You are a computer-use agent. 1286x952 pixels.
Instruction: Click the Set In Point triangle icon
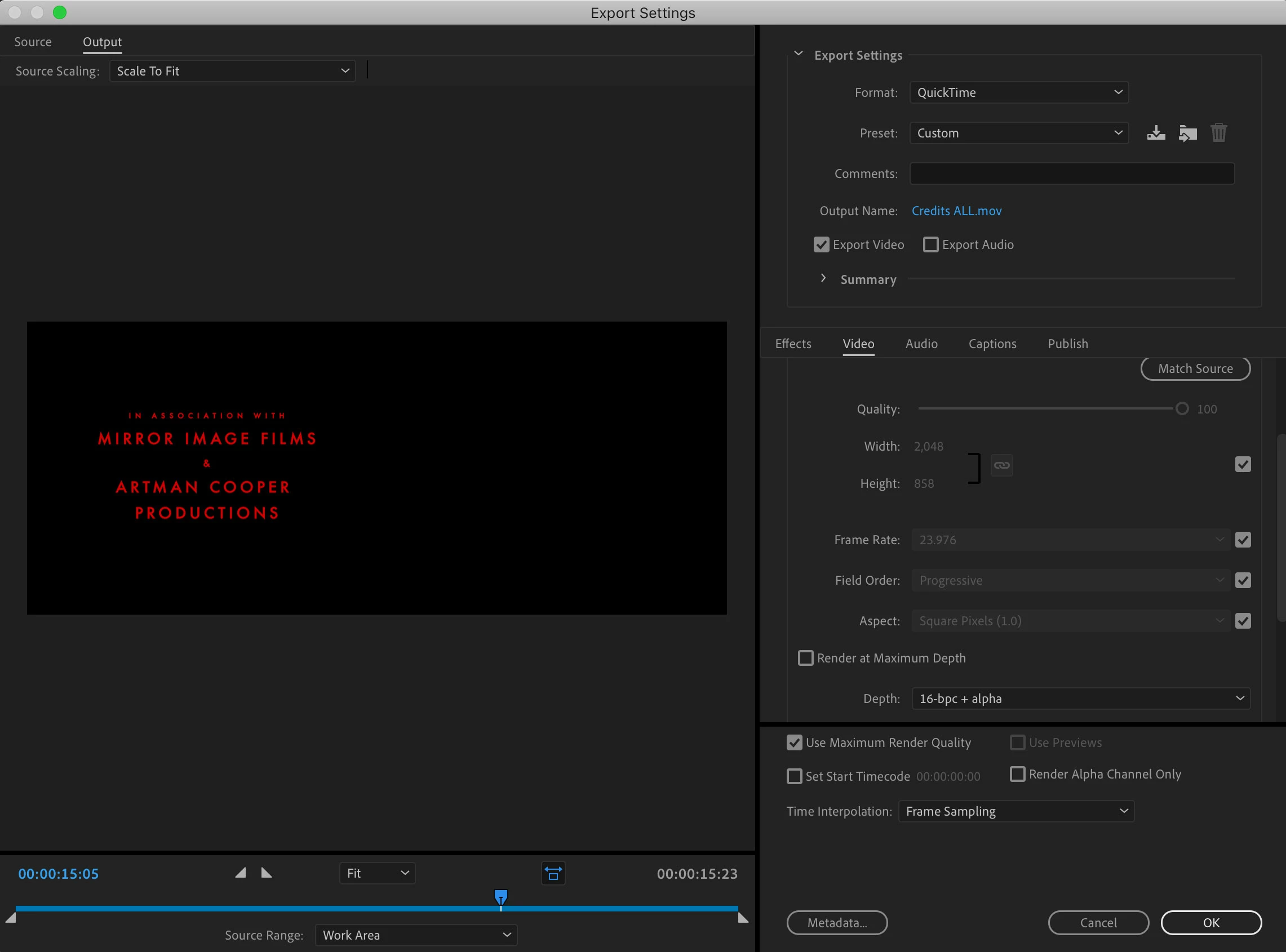pyautogui.click(x=241, y=873)
